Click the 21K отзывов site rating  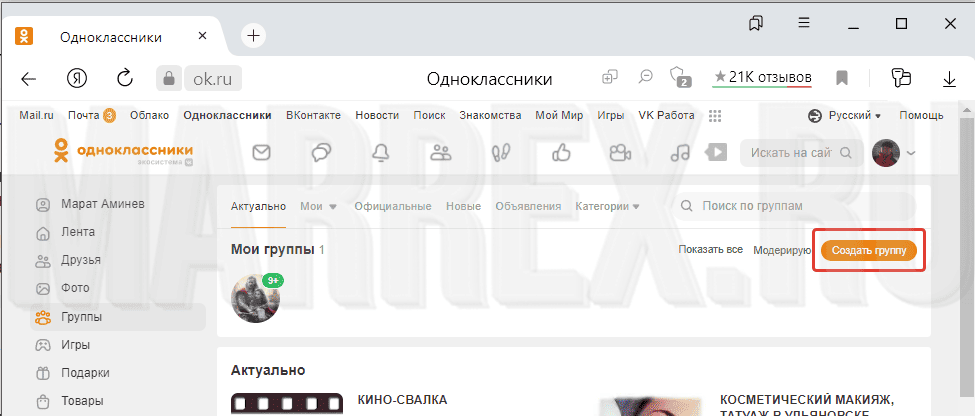762,78
